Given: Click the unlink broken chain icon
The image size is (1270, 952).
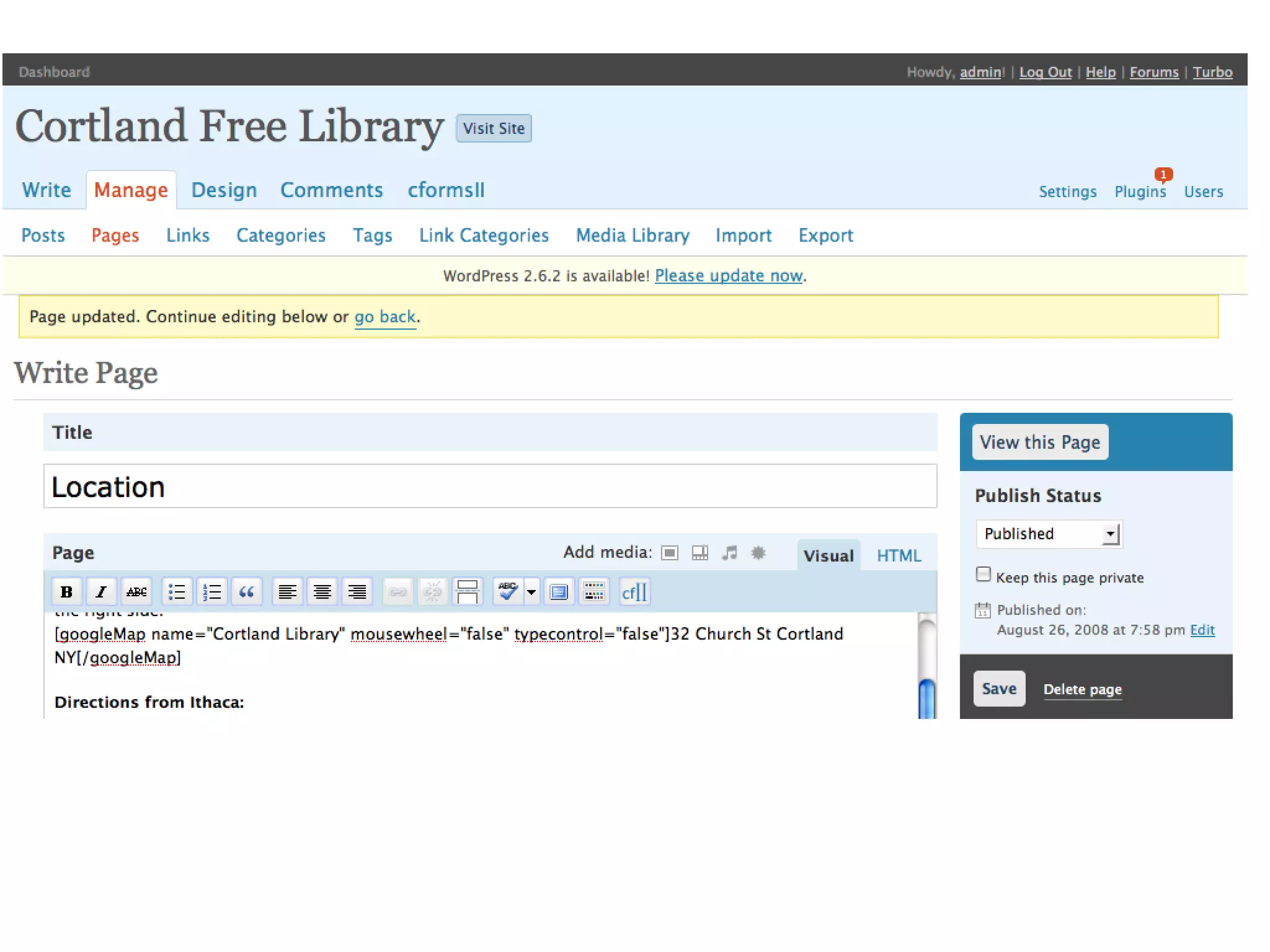Looking at the screenshot, I should coord(432,592).
